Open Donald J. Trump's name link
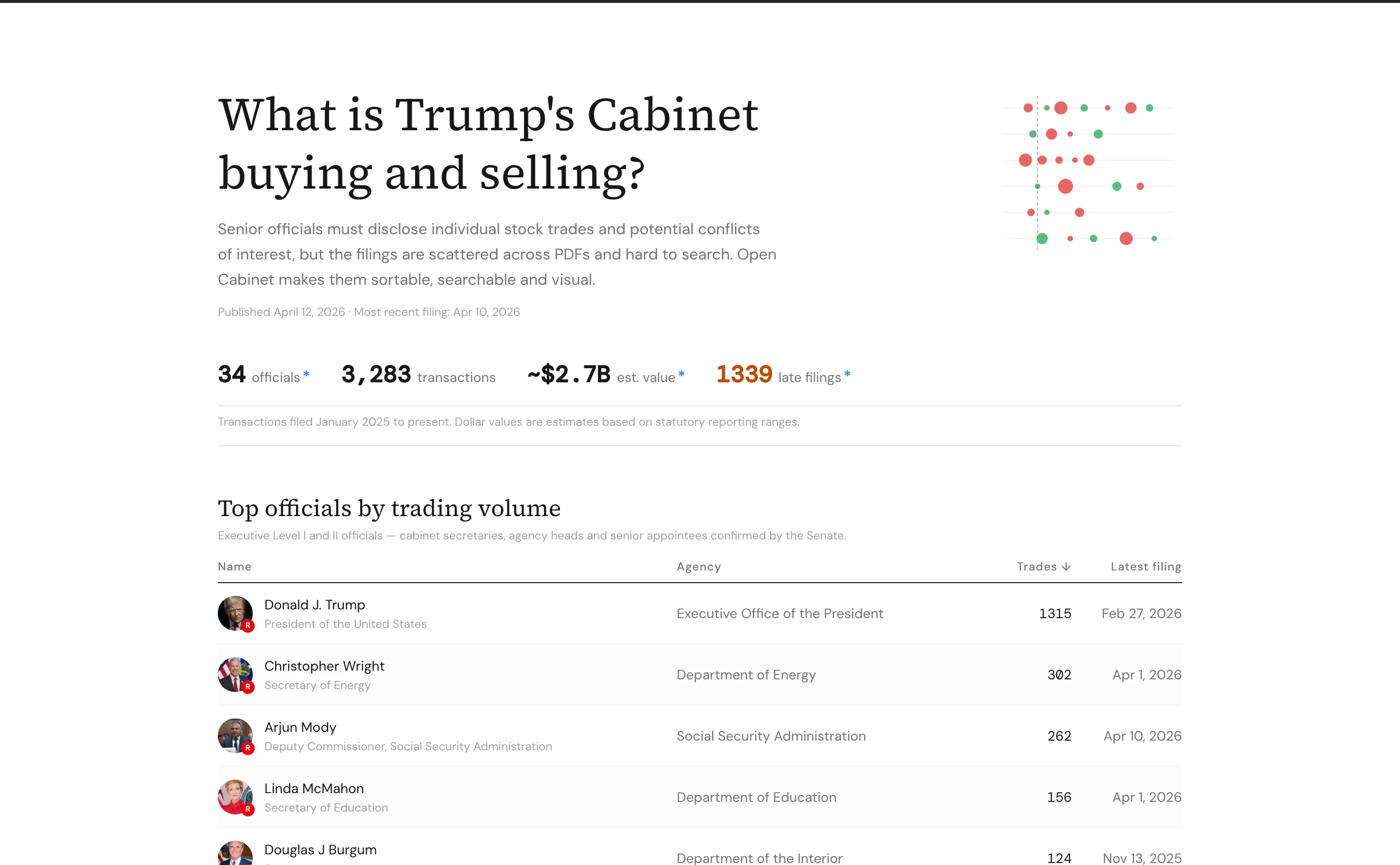The height and width of the screenshot is (865, 1400). point(315,605)
